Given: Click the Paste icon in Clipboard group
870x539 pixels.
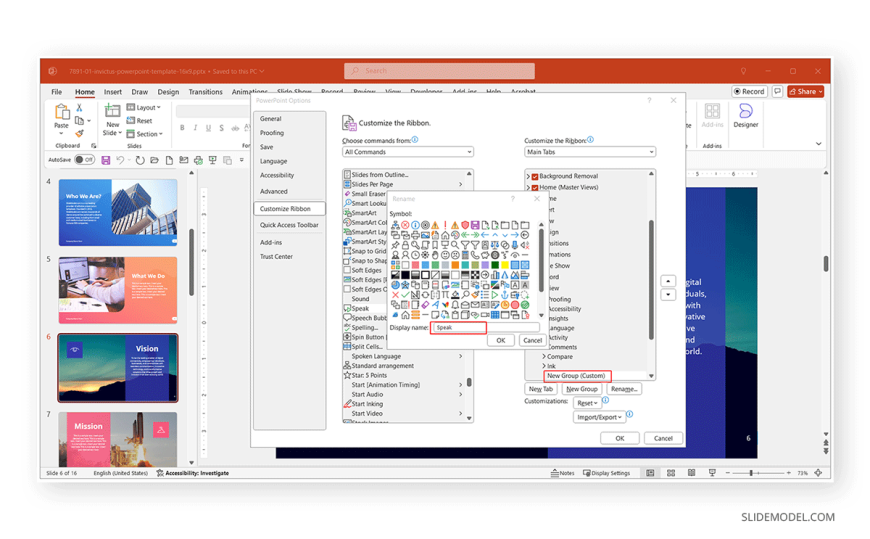Looking at the screenshot, I should coord(62,112).
